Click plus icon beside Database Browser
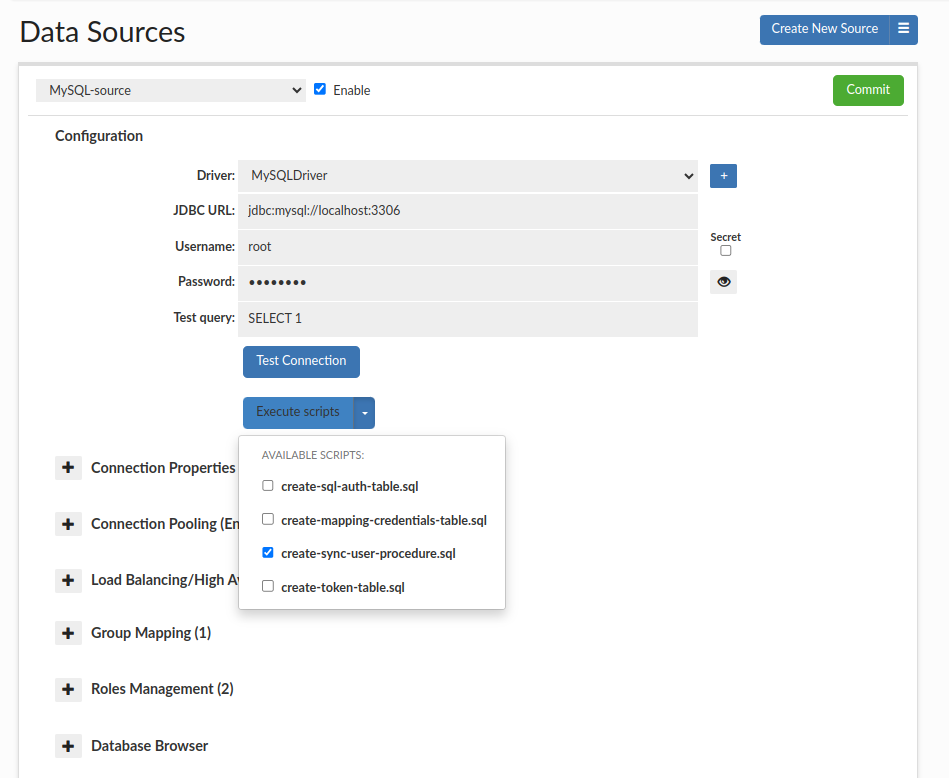Viewport: 949px width, 778px height. 68,746
